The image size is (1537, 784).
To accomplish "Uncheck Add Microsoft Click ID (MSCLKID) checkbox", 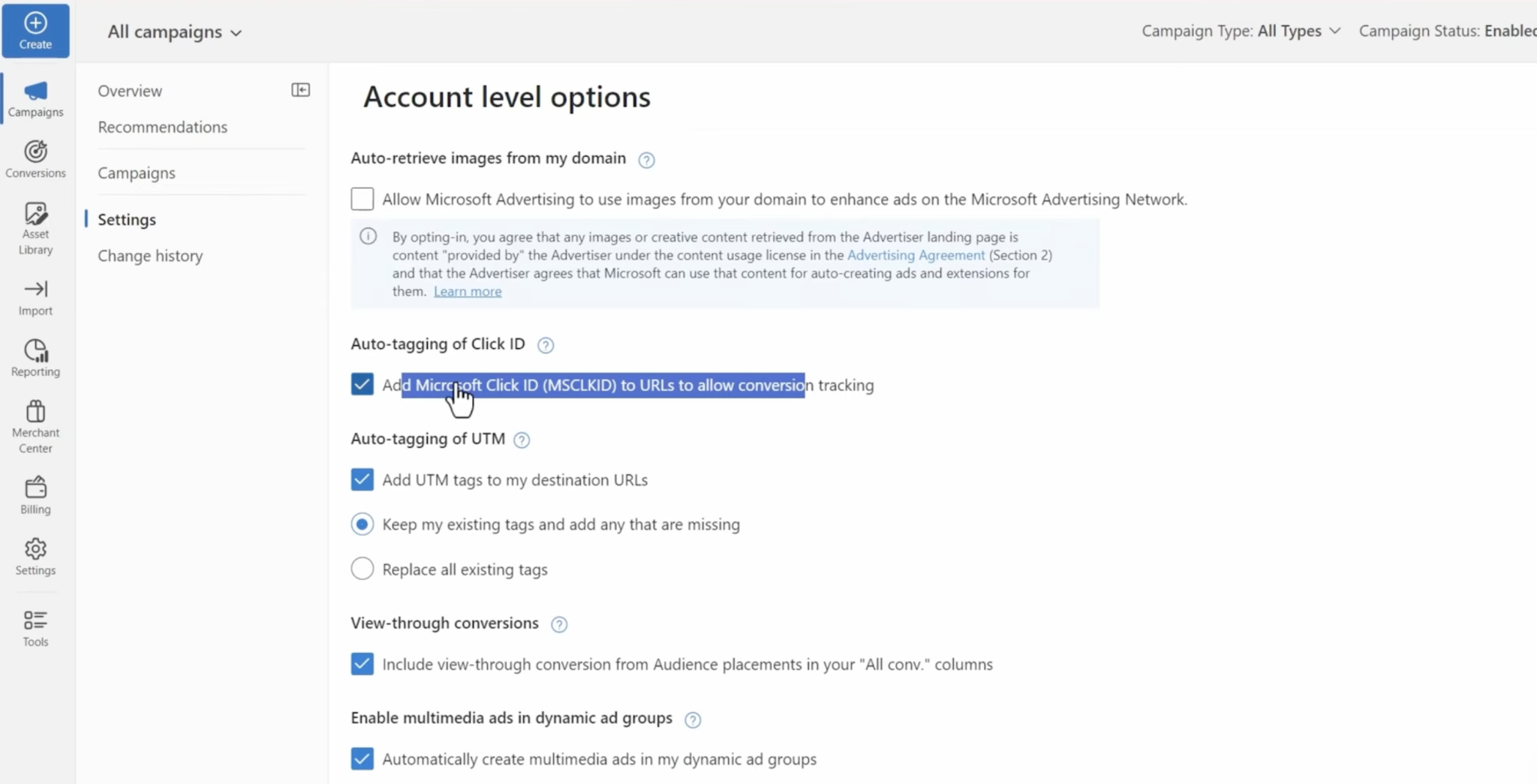I will point(362,384).
